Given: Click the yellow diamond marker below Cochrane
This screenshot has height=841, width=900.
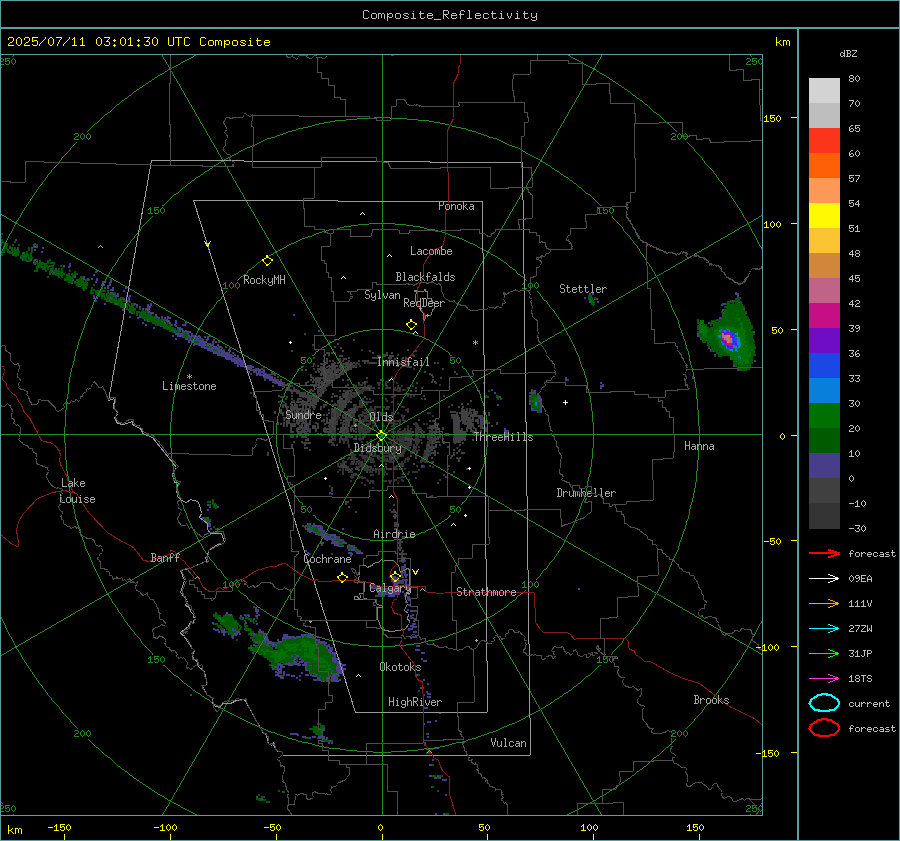Looking at the screenshot, I should [x=342, y=578].
